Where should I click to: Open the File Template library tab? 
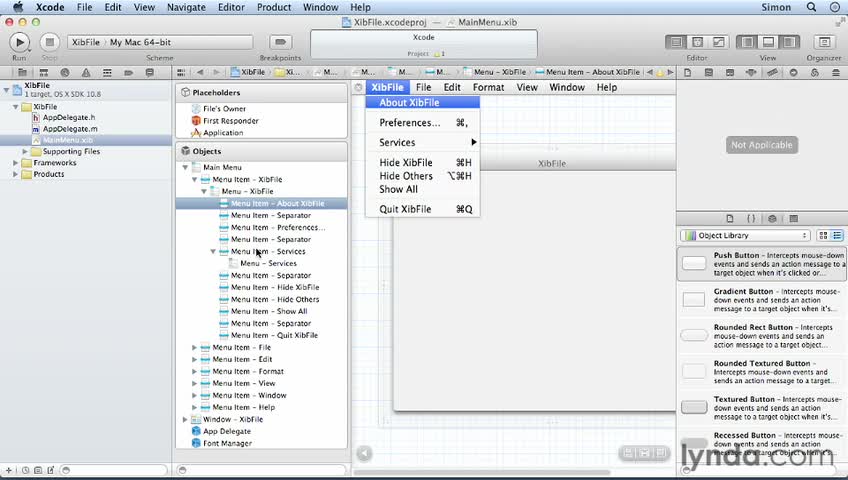(x=730, y=218)
